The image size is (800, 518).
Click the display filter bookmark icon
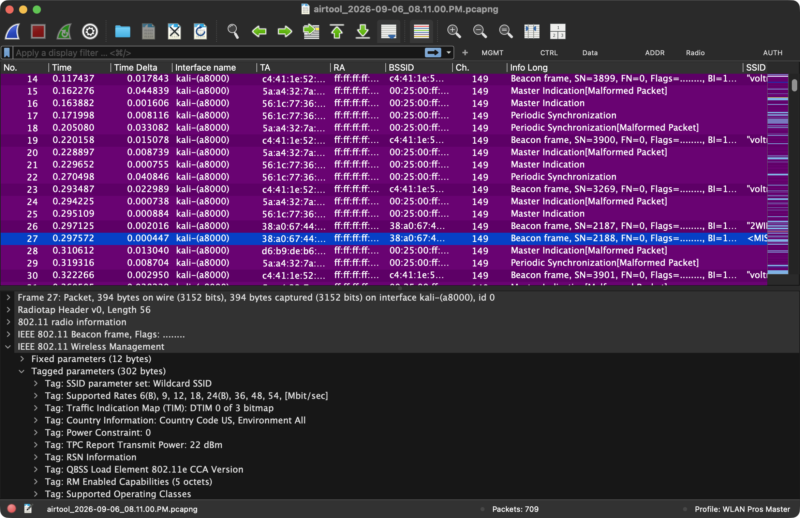(x=7, y=53)
